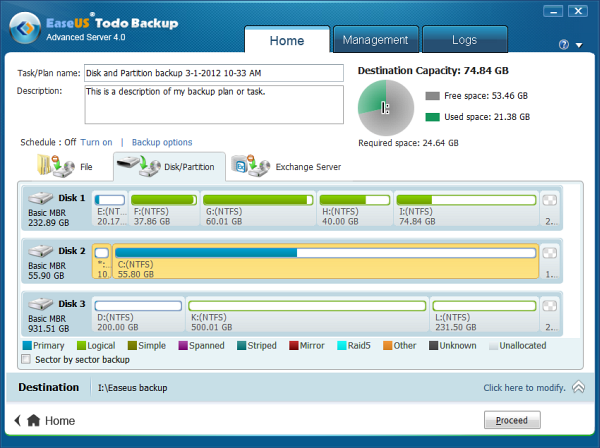The height and width of the screenshot is (448, 600).
Task: Click the Free space gray legend swatch
Action: click(432, 96)
